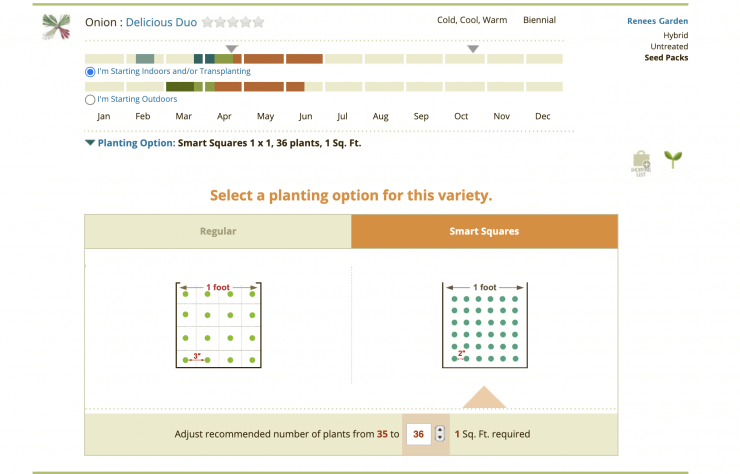The width and height of the screenshot is (740, 474).
Task: Click the green seedling sprout icon
Action: click(x=673, y=160)
